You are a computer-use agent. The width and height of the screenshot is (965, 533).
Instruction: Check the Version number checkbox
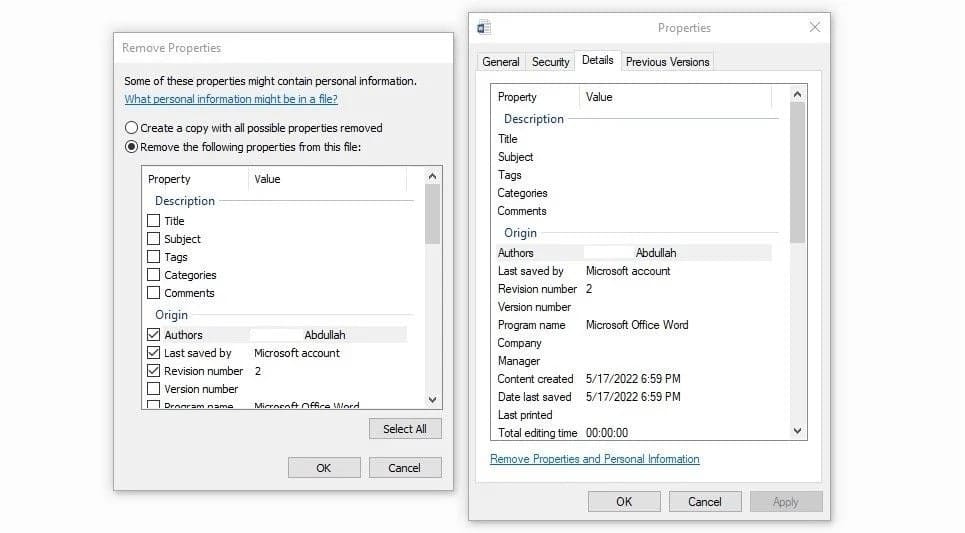pos(154,389)
